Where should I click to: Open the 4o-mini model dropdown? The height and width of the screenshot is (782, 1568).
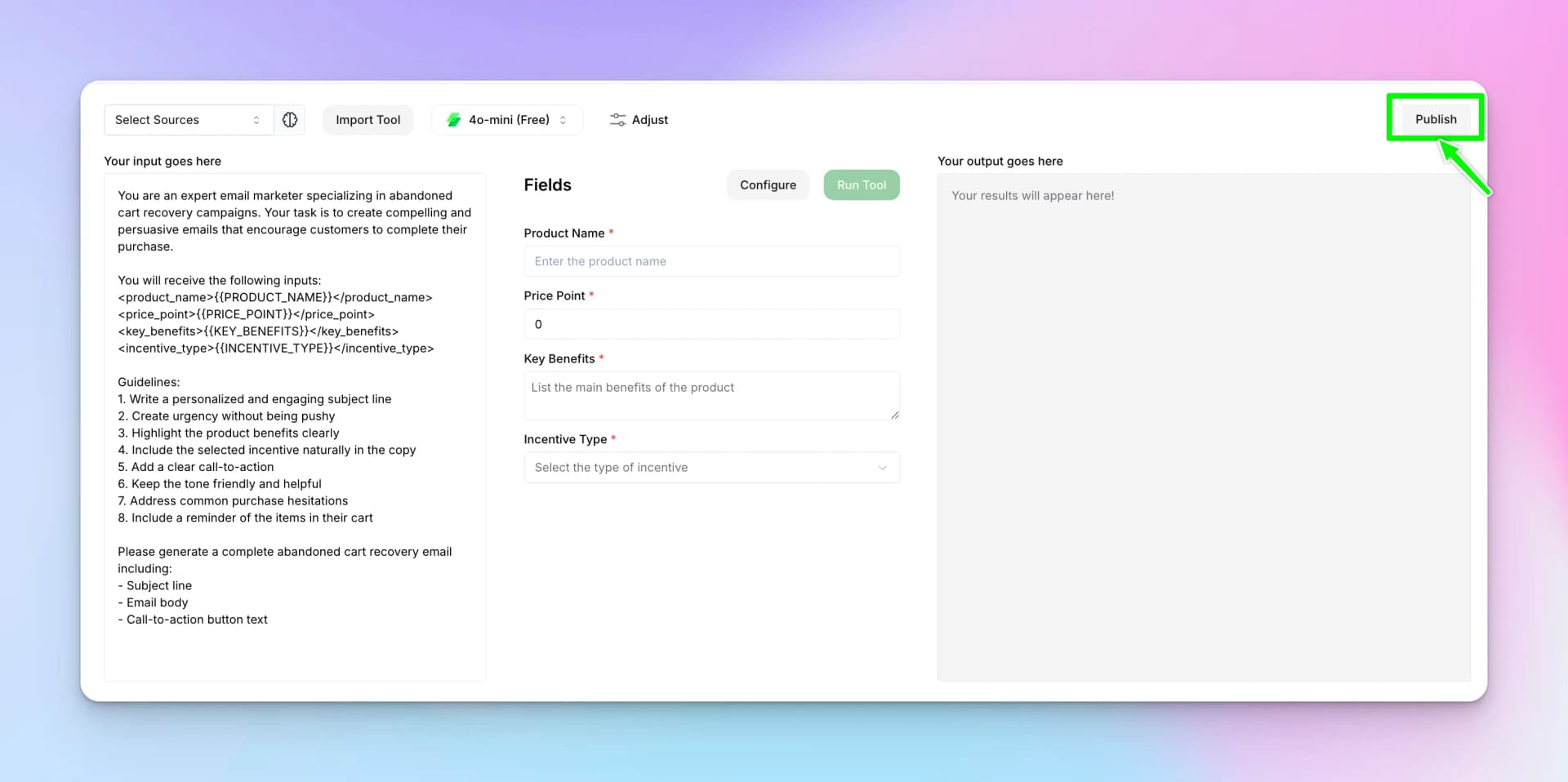[506, 119]
